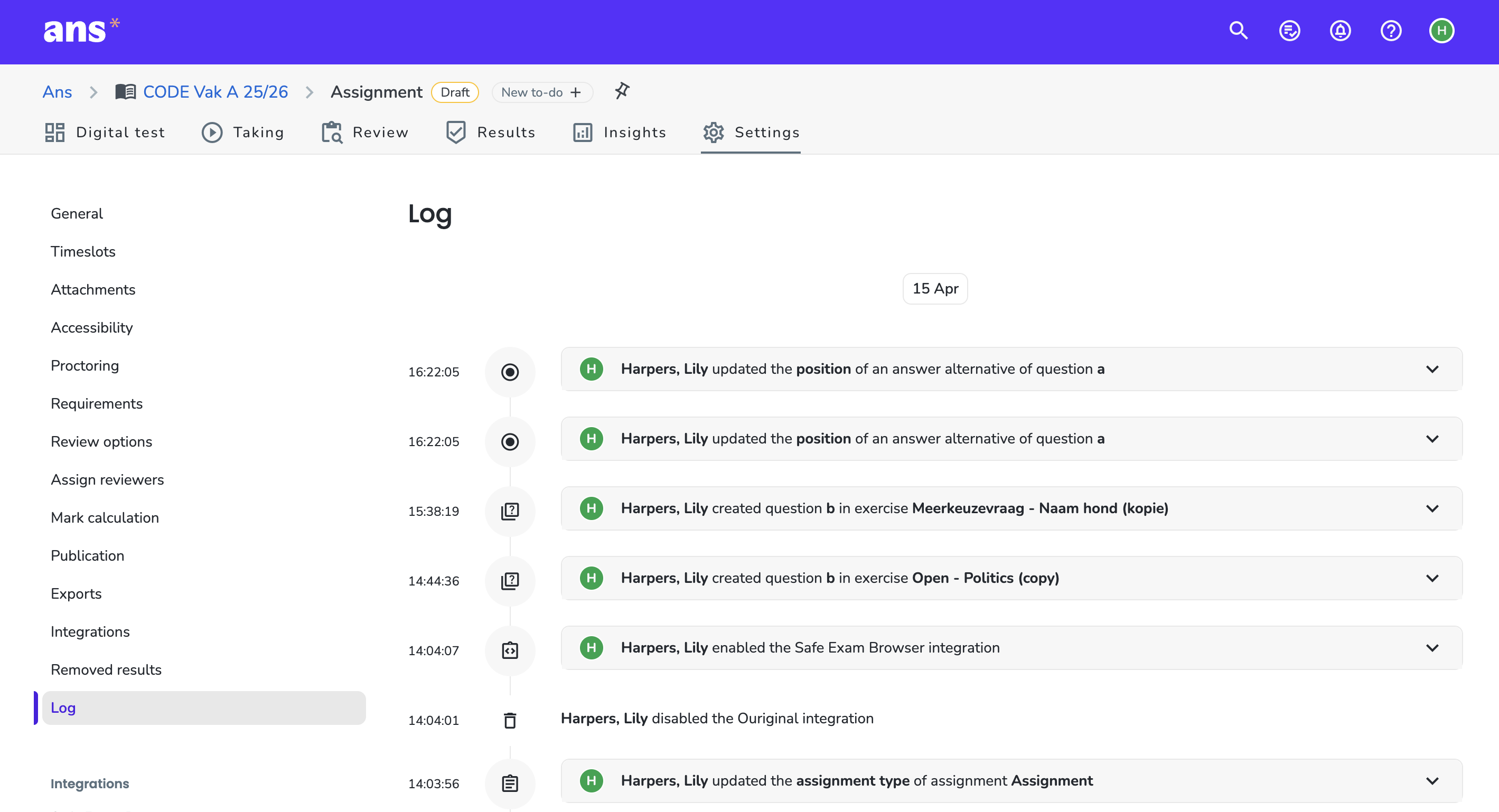The height and width of the screenshot is (812, 1499).
Task: Click the trash icon at 14:04:01
Action: pos(510,720)
